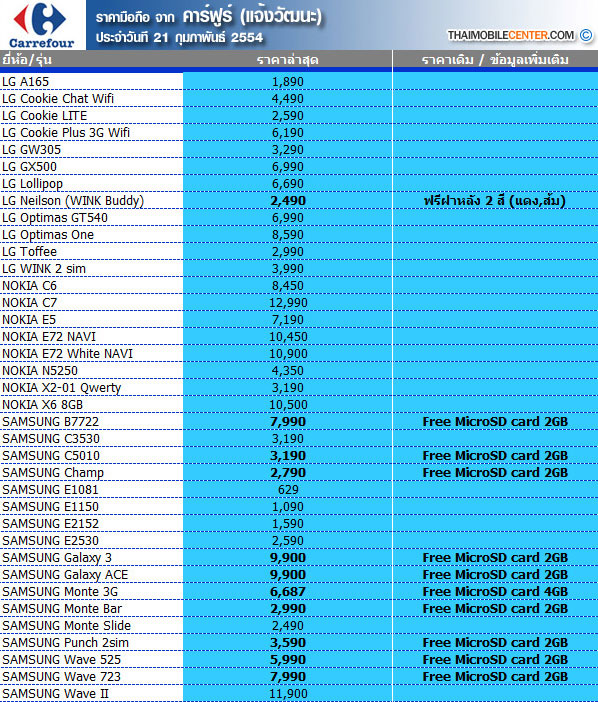Click the 2,490 price for LG Neilson
The height and width of the screenshot is (702, 598).
pyautogui.click(x=288, y=201)
